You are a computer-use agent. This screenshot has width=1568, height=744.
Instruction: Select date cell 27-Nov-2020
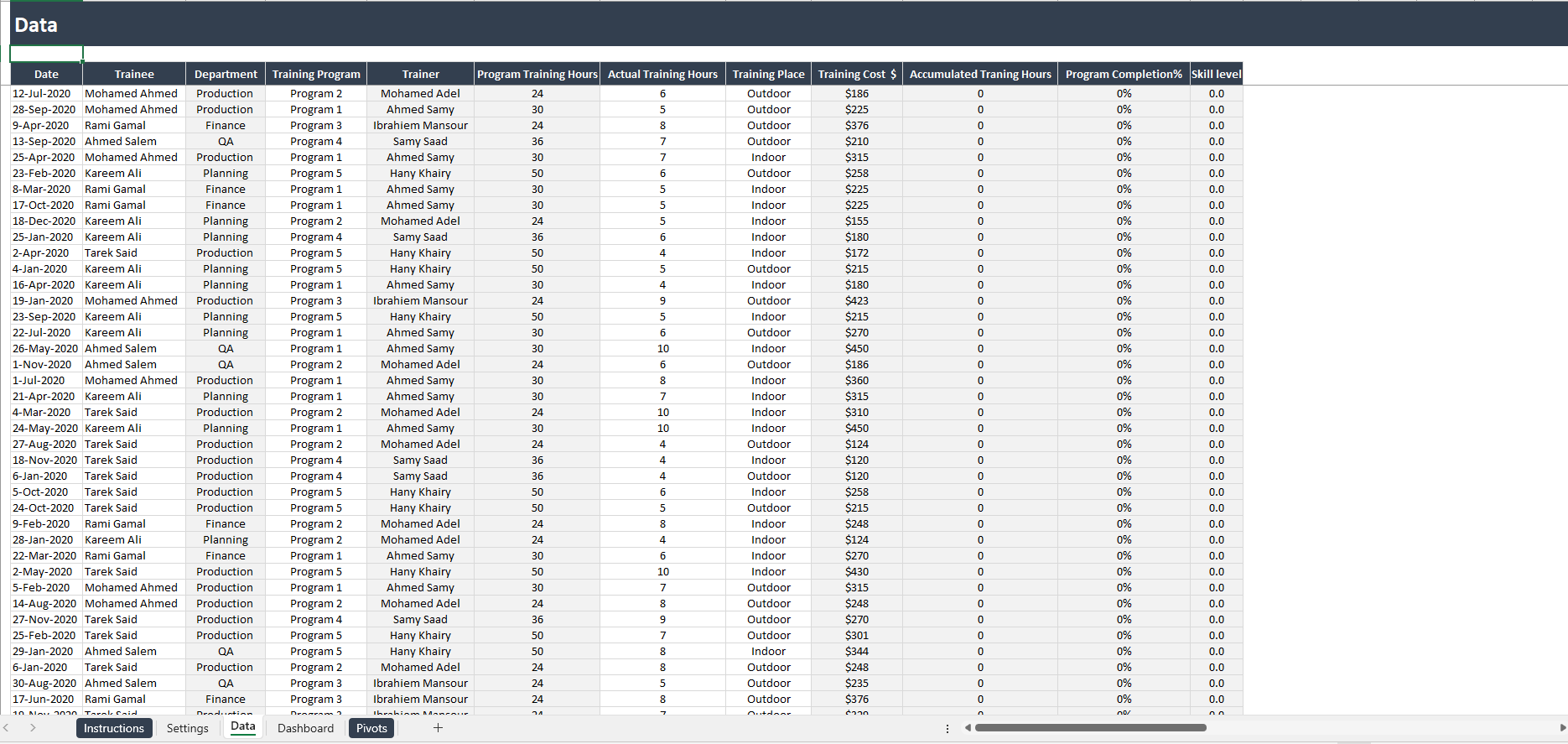46,620
